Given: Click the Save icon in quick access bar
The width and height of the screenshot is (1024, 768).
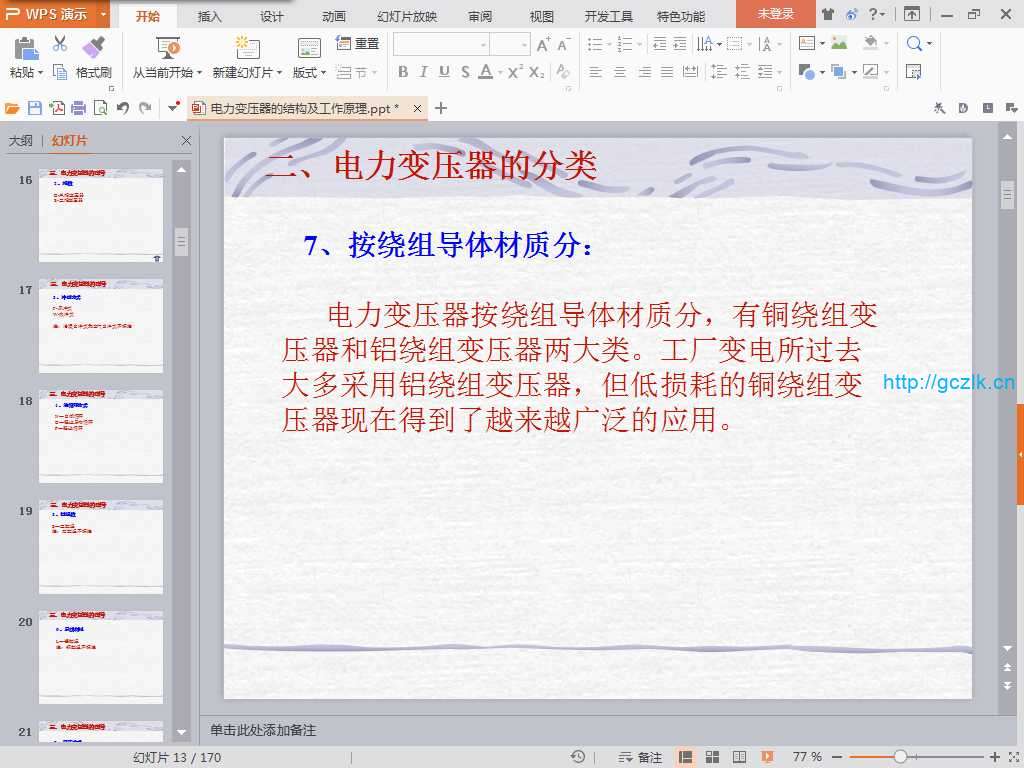Looking at the screenshot, I should [x=35, y=108].
